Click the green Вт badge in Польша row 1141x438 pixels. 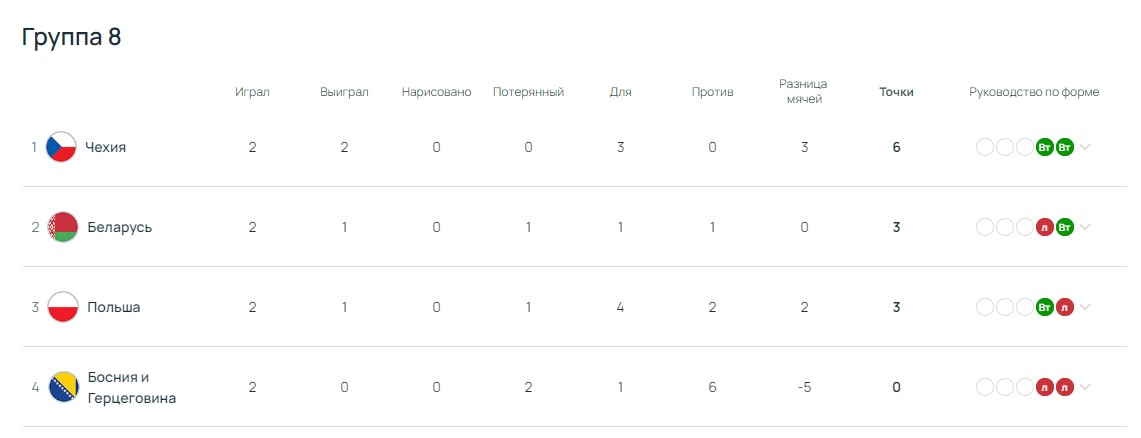[x=1045, y=307]
